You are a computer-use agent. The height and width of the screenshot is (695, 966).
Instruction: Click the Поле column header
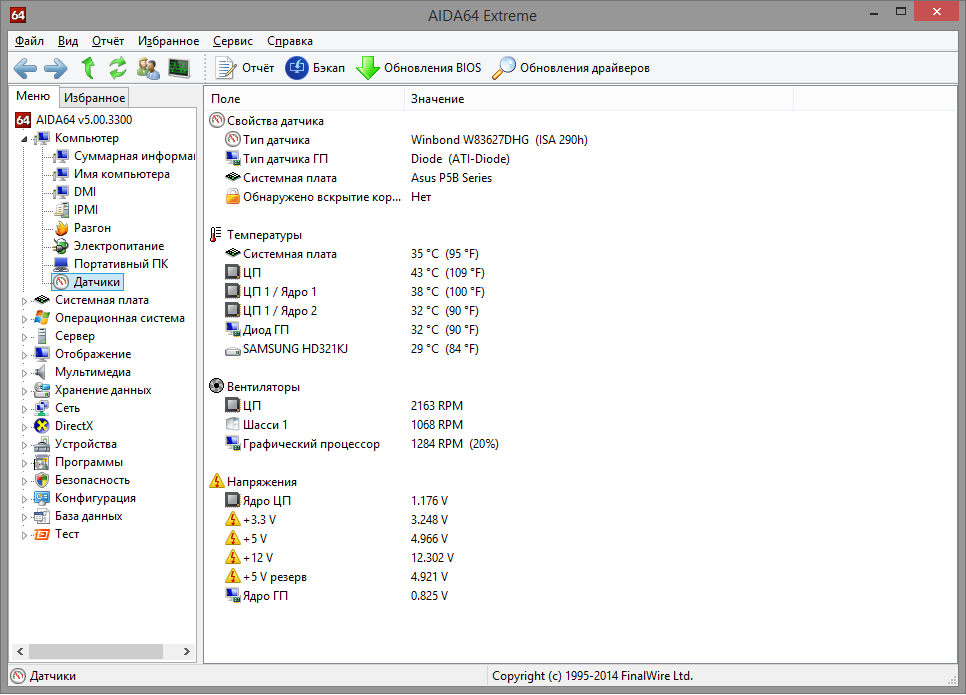[x=304, y=99]
